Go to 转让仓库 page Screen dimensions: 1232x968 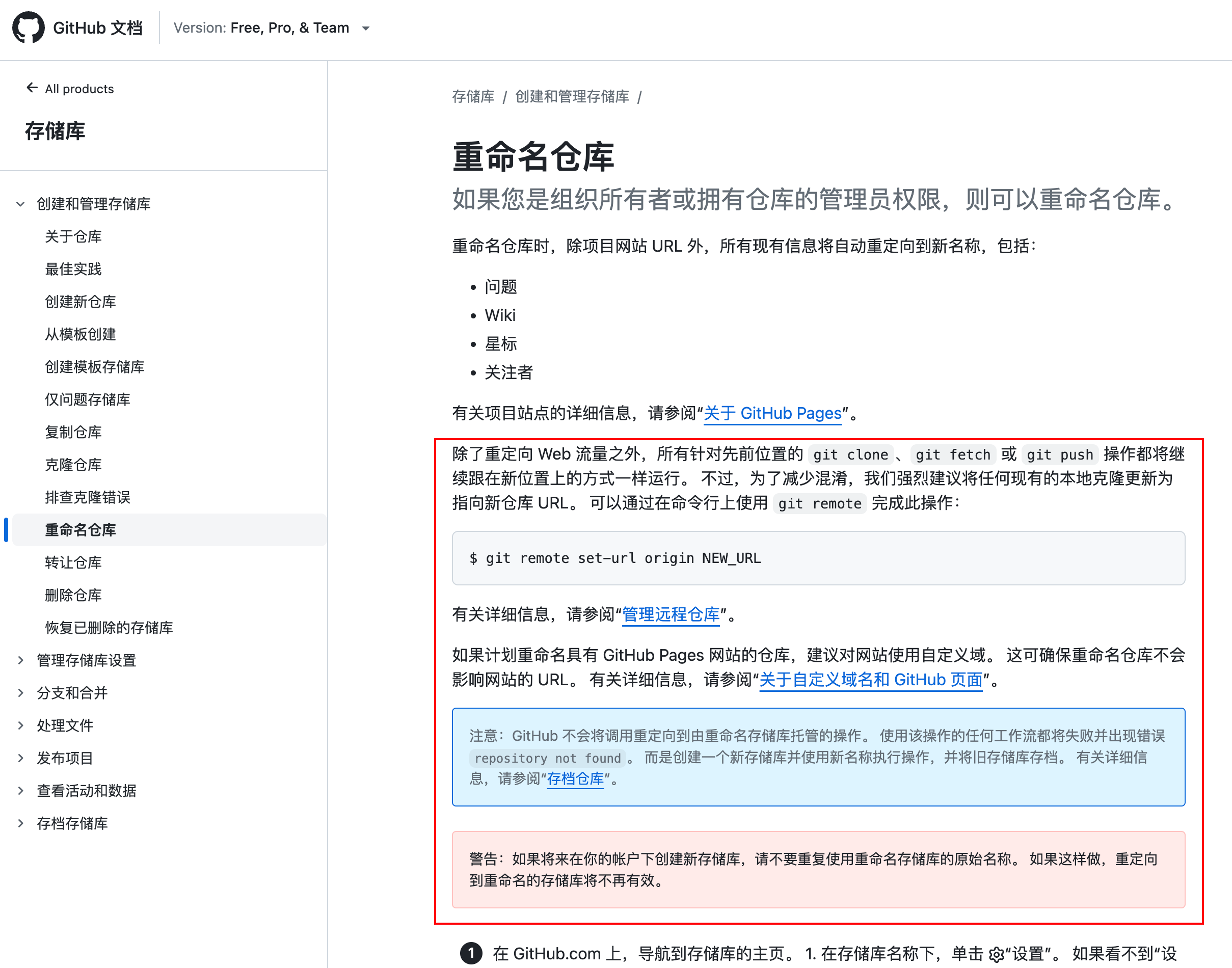[x=73, y=562]
